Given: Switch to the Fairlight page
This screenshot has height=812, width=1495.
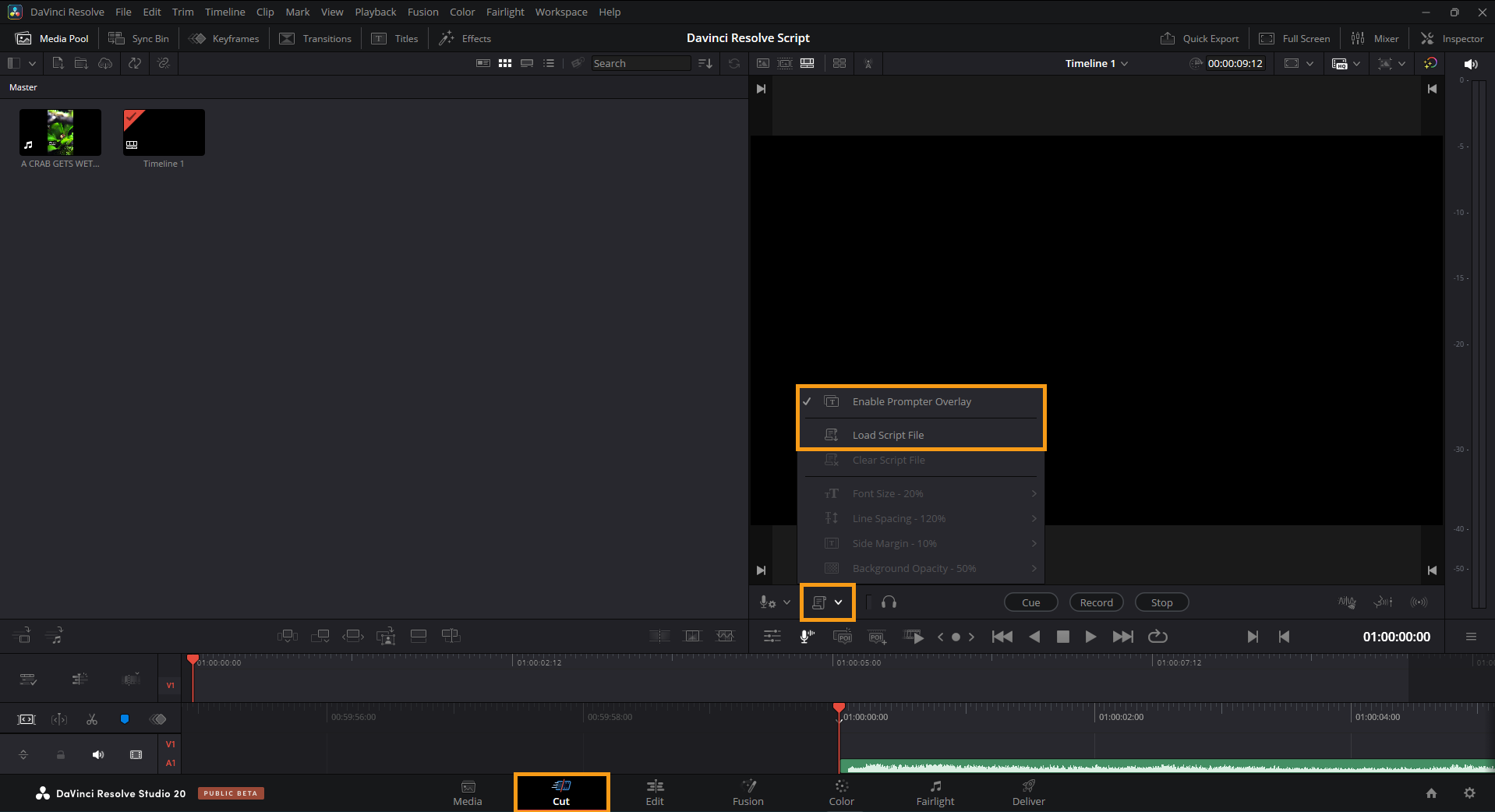Looking at the screenshot, I should 935,793.
